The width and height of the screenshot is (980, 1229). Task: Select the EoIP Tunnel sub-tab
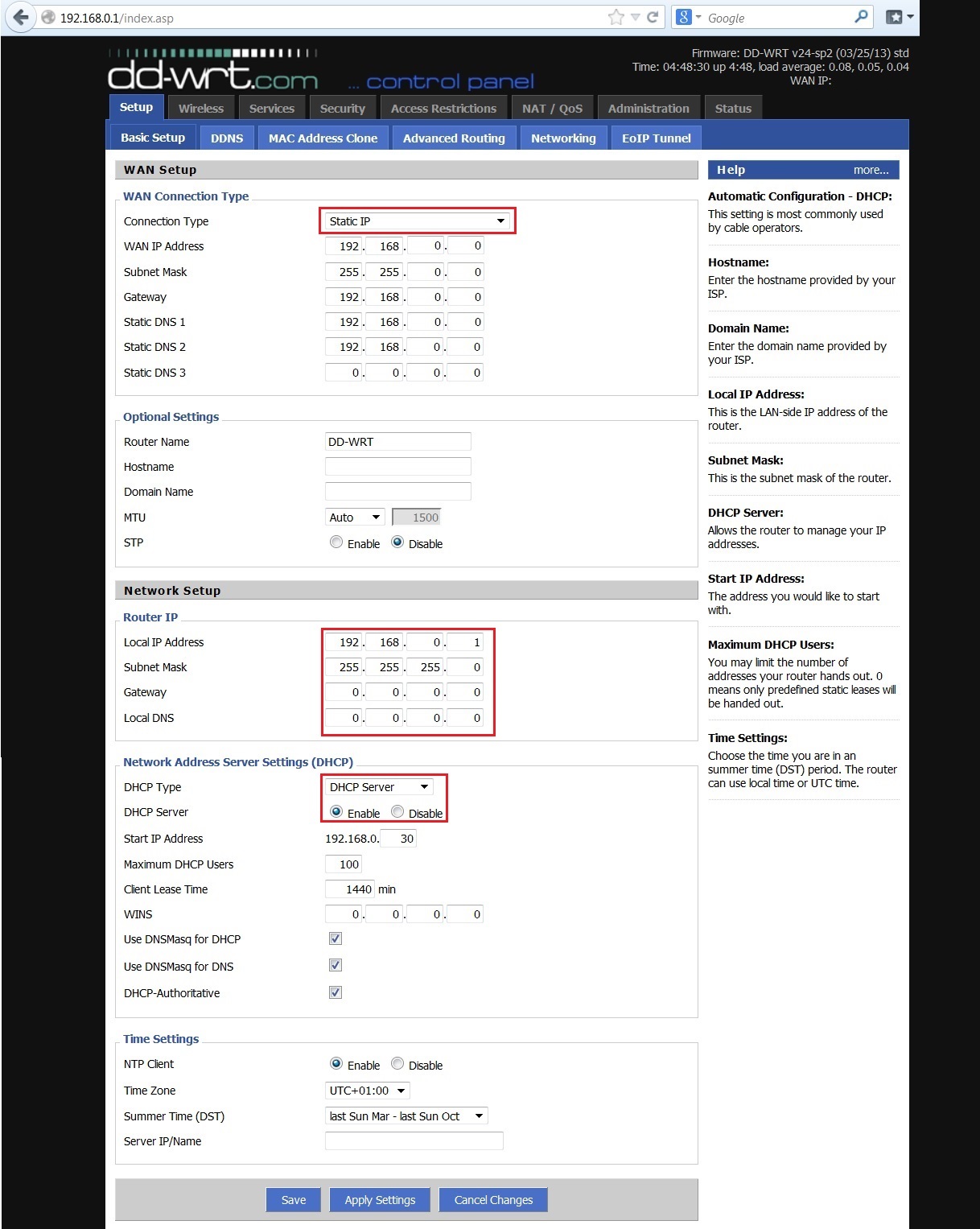click(657, 138)
